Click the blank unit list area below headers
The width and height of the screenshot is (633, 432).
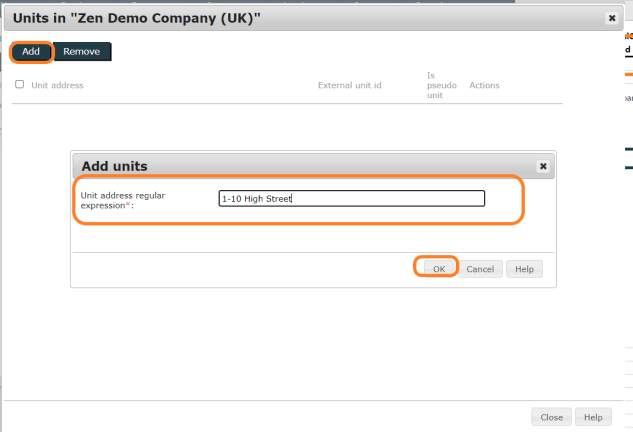[288, 125]
